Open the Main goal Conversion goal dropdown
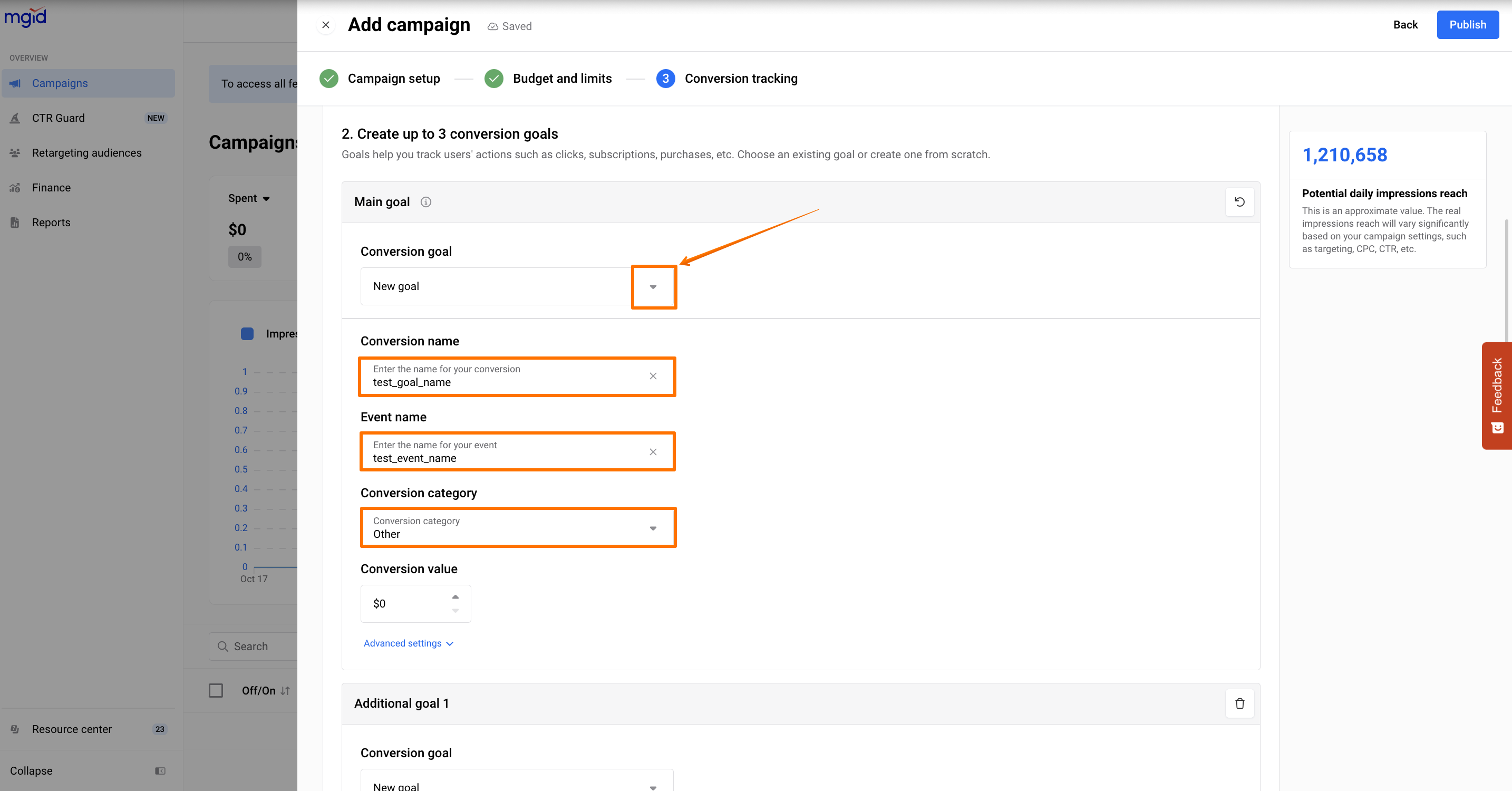1512x791 pixels. click(653, 286)
